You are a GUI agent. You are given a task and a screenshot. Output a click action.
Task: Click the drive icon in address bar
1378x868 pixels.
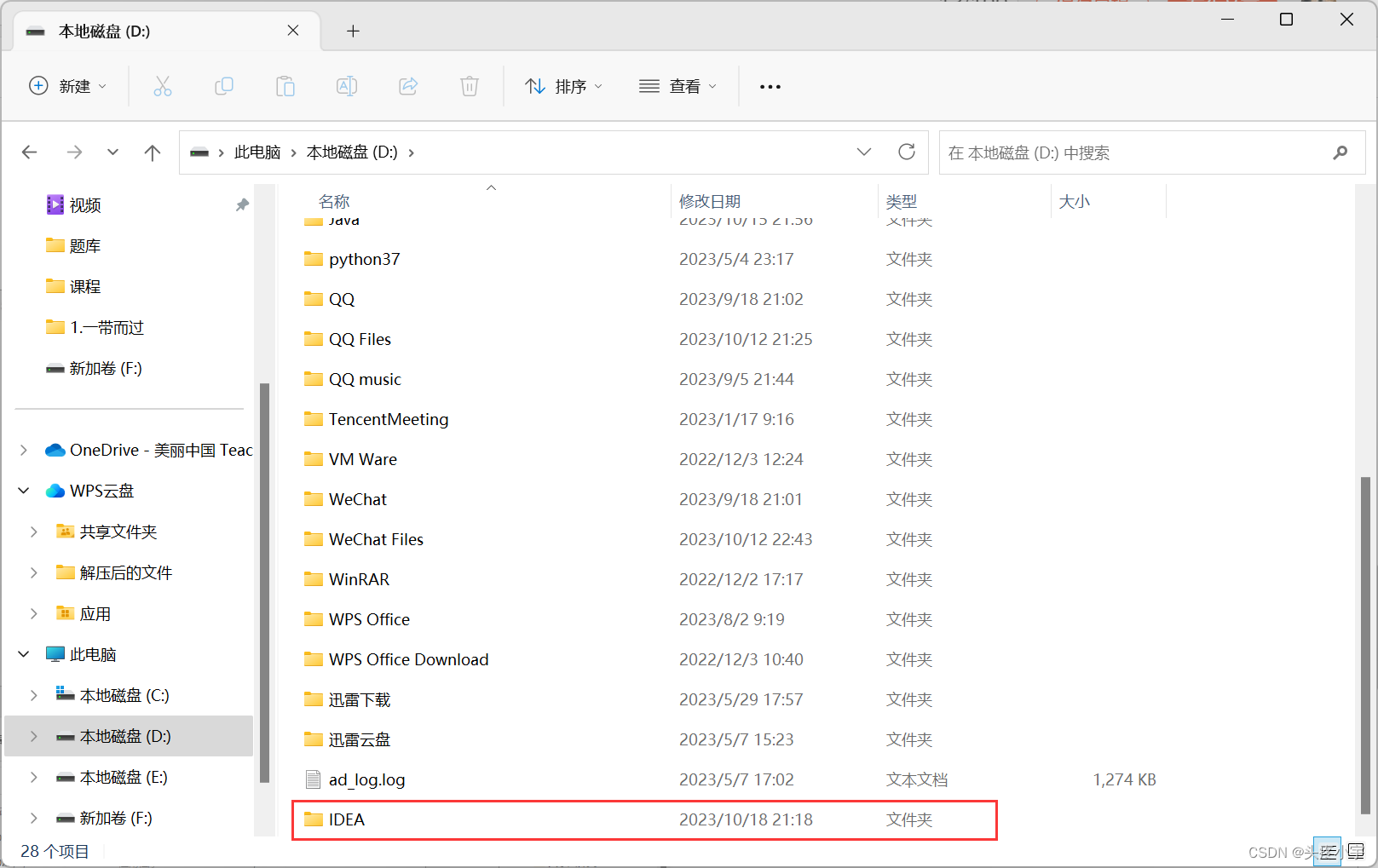[x=199, y=152]
